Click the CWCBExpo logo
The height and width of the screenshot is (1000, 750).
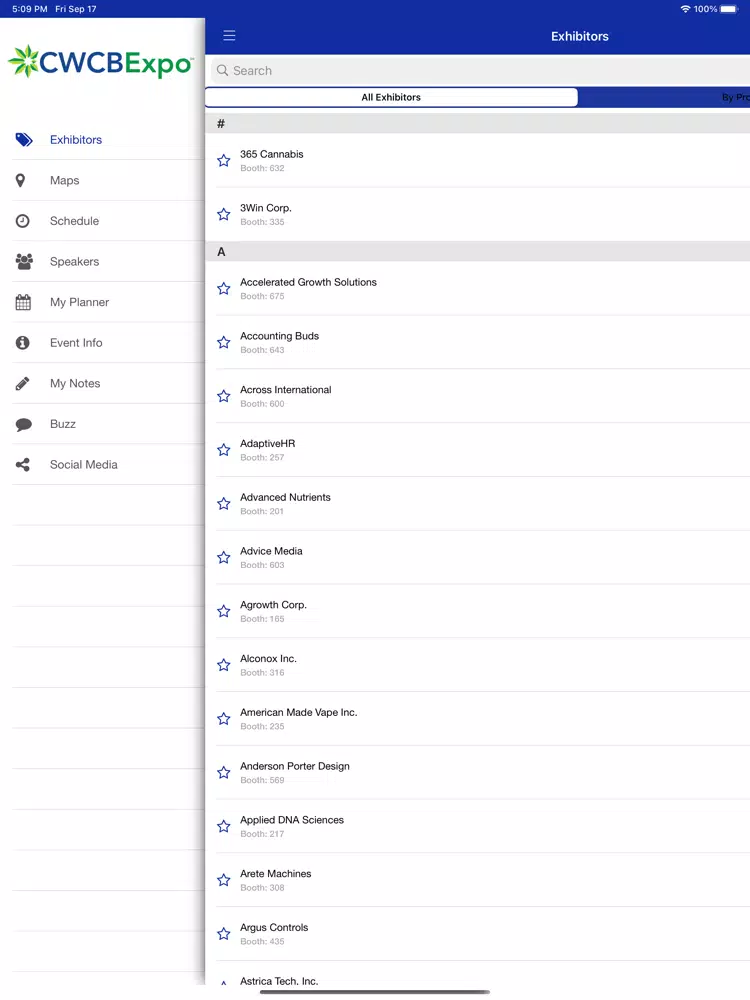101,62
